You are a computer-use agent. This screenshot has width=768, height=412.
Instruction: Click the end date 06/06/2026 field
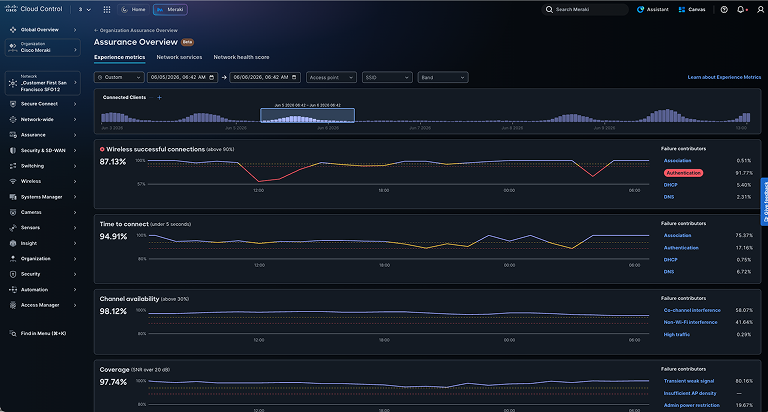265,77
